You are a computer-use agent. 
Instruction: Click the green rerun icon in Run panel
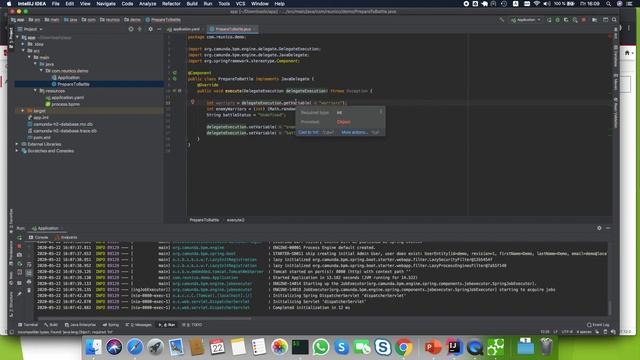point(19,237)
